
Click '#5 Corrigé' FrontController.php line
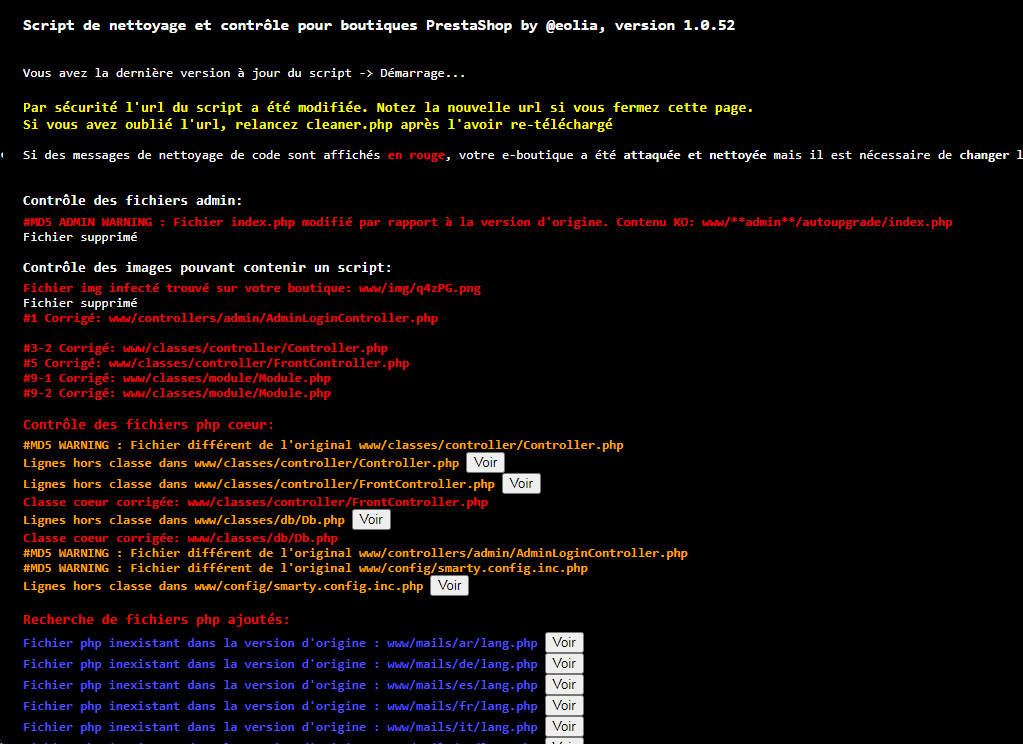click(x=216, y=363)
